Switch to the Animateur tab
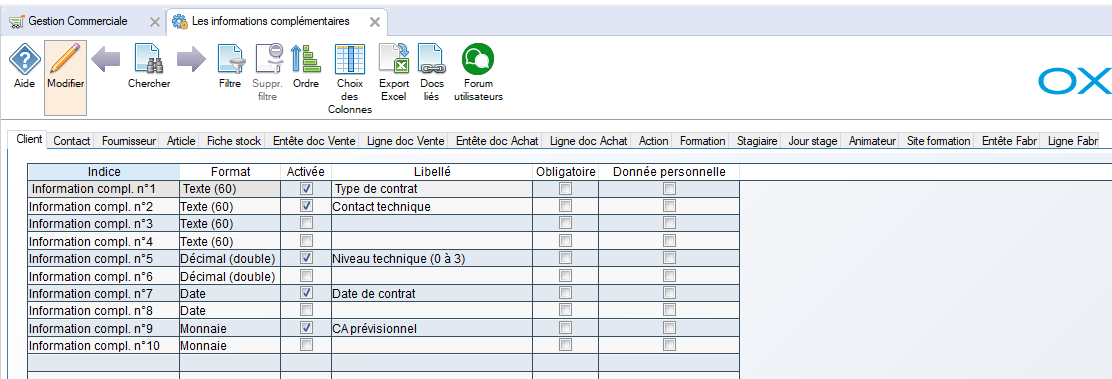 click(x=873, y=141)
